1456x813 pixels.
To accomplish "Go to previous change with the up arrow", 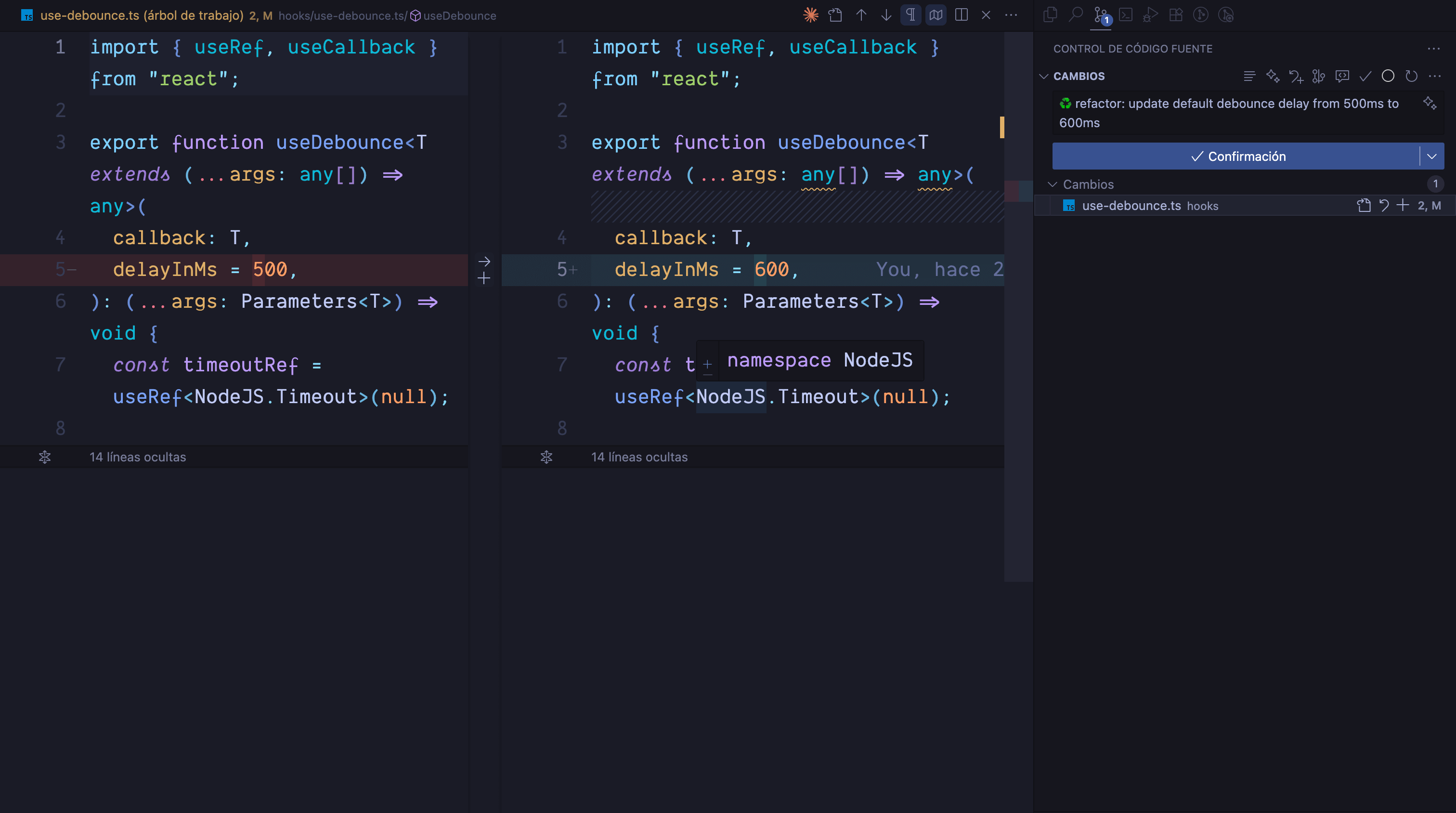I will pos(861,15).
